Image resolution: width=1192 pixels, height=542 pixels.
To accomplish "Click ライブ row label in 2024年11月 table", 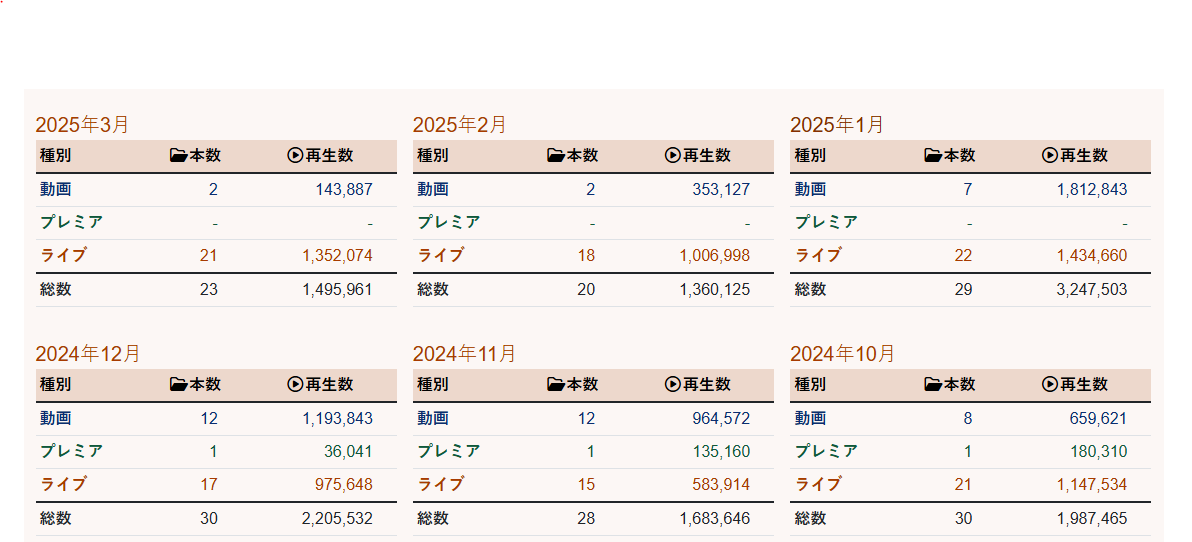I will coord(441,484).
